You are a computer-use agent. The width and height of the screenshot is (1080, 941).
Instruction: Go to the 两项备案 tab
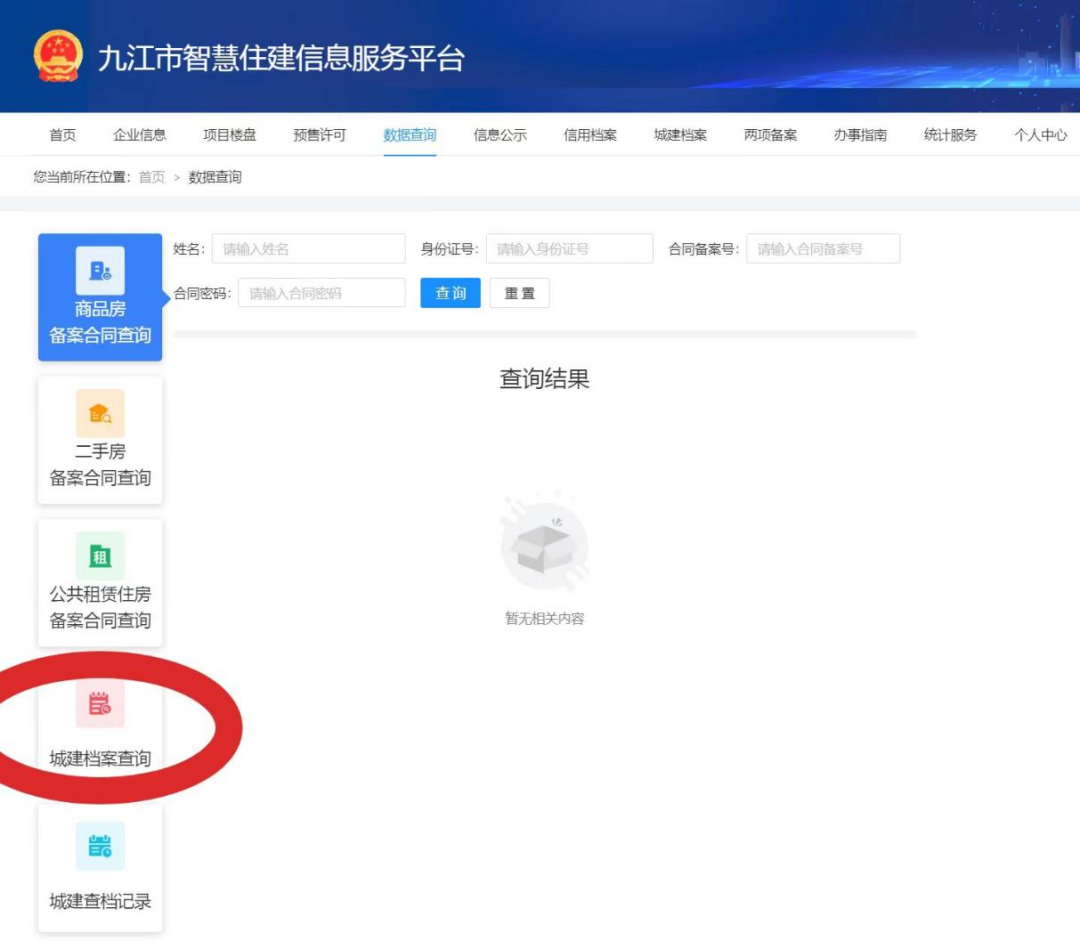click(x=771, y=135)
